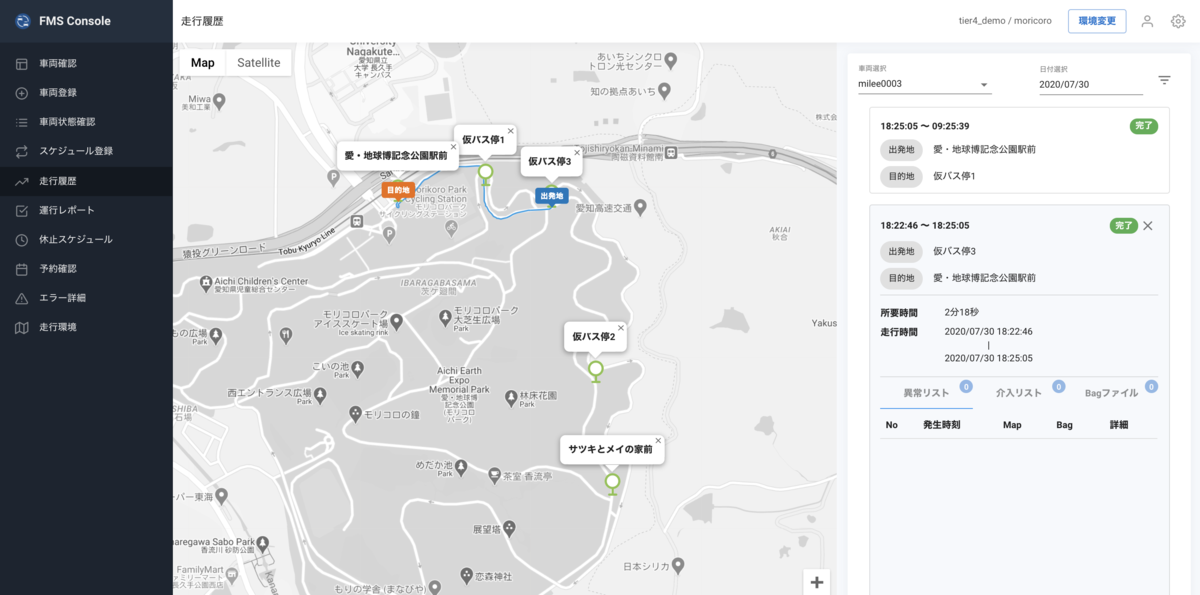Open the user account icon

click(1147, 21)
